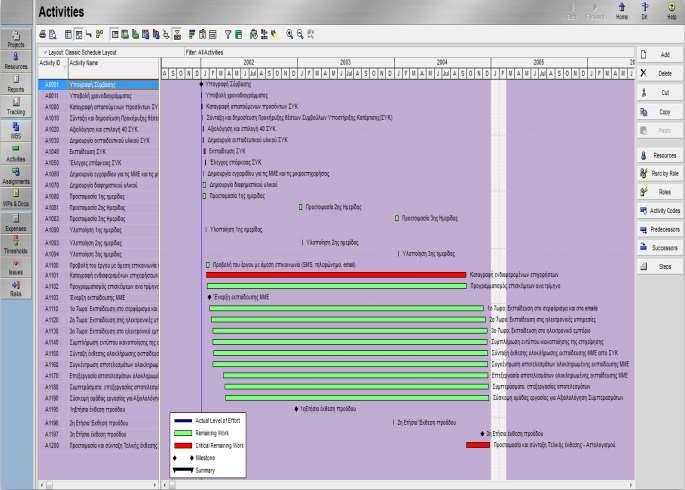Open the Projects sidebar view
This screenshot has height=490, width=685.
point(16,40)
